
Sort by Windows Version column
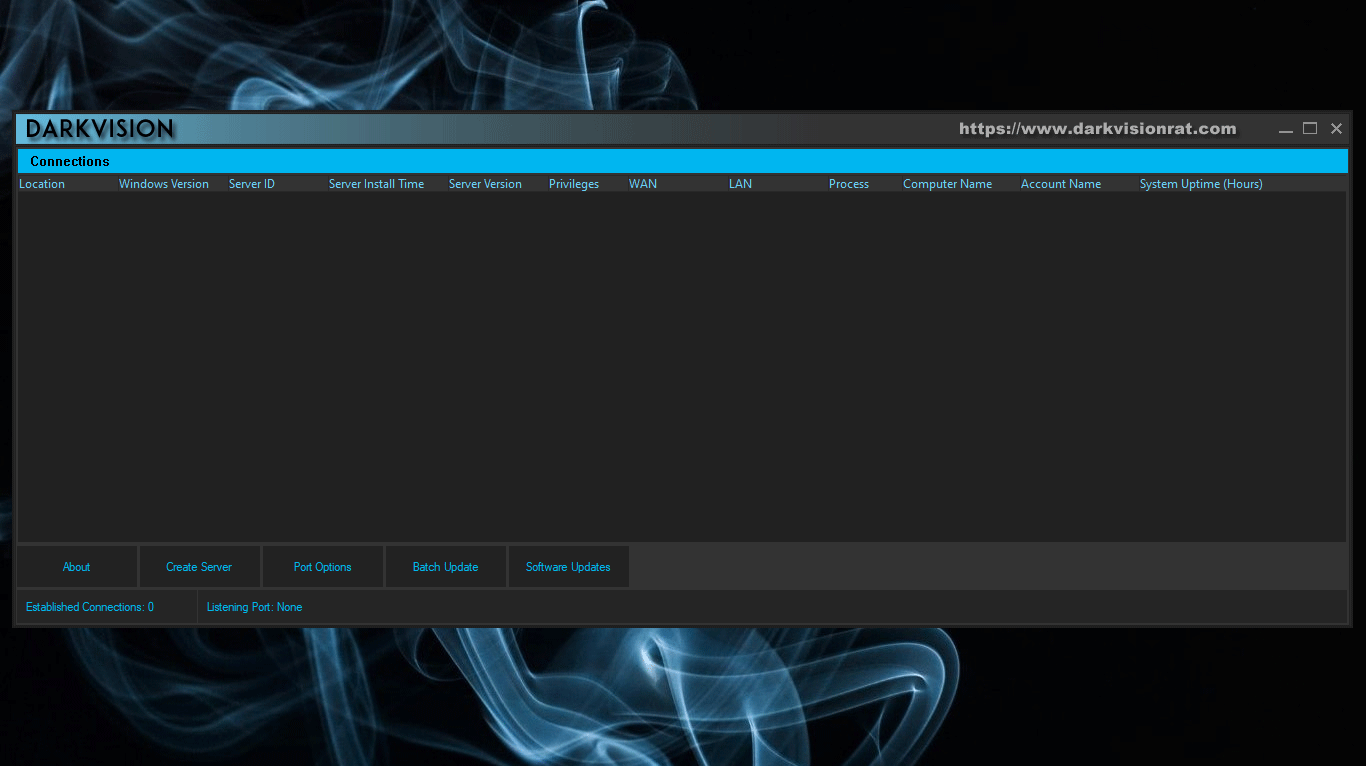(x=164, y=184)
